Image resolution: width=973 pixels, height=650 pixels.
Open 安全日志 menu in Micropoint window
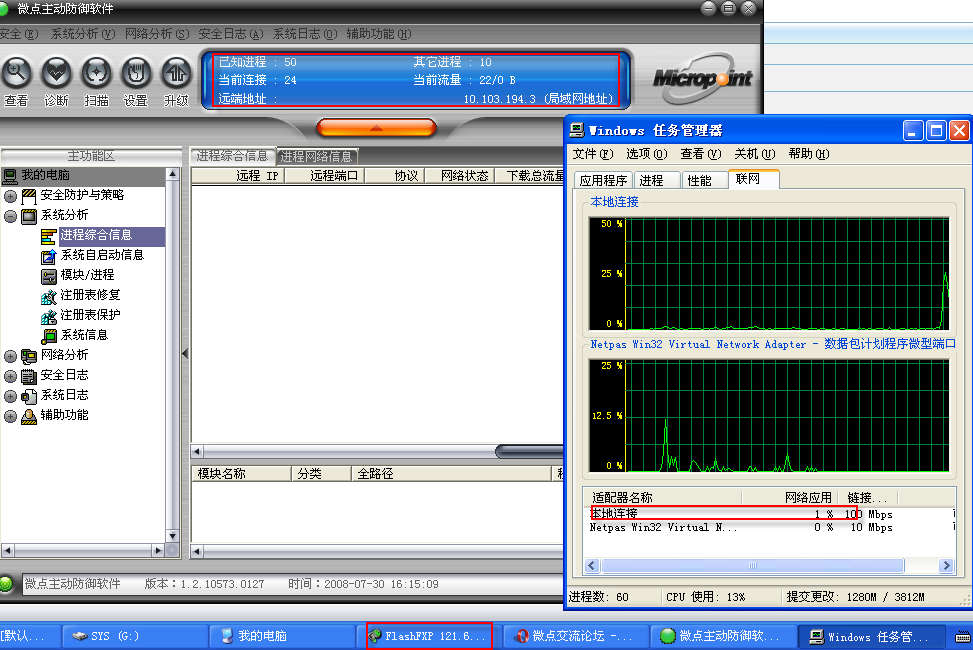tap(230, 34)
